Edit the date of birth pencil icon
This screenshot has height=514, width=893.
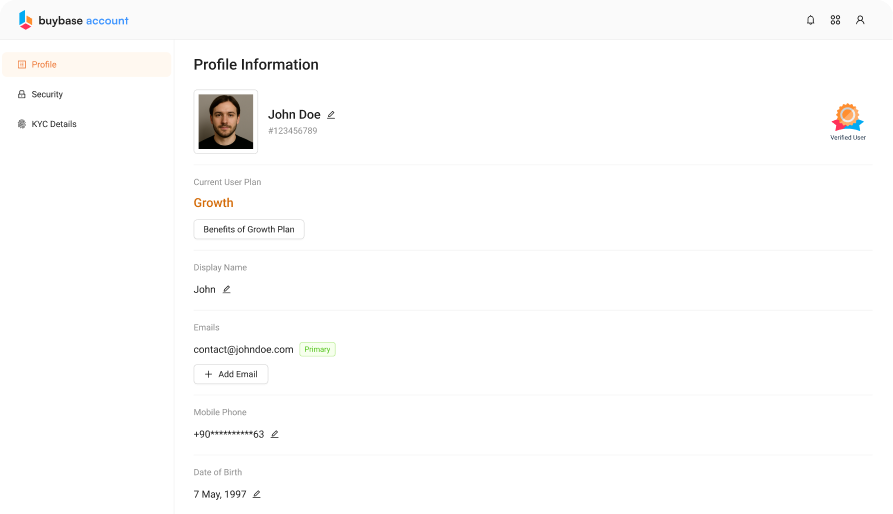(257, 494)
